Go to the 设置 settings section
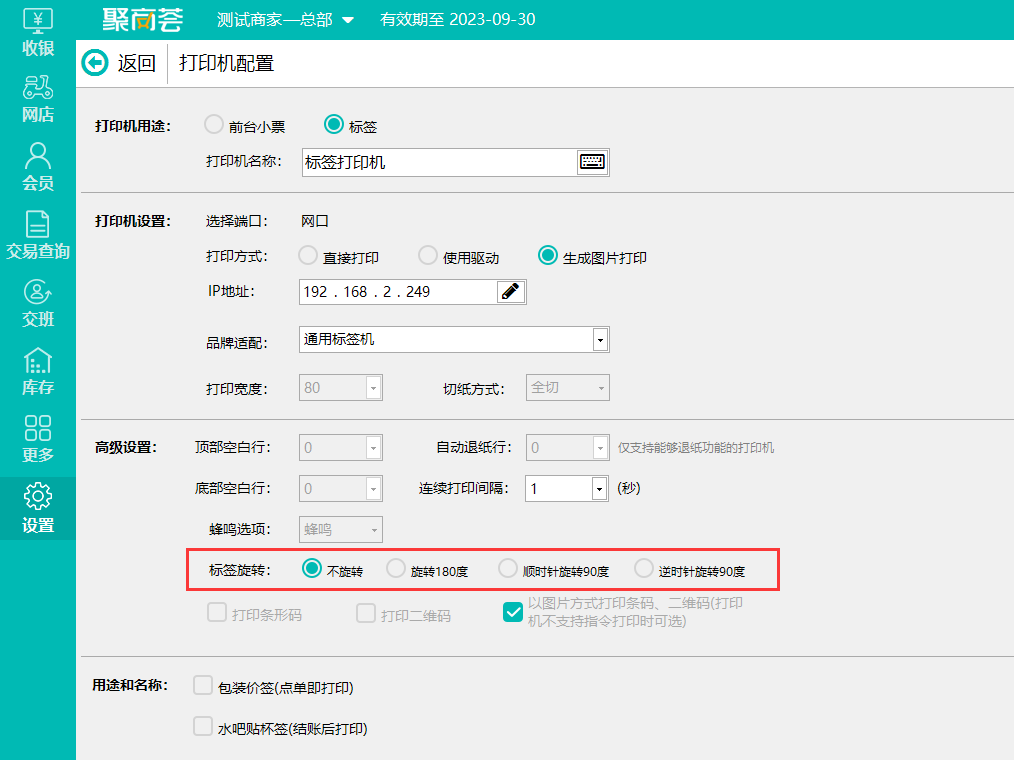 [38, 508]
